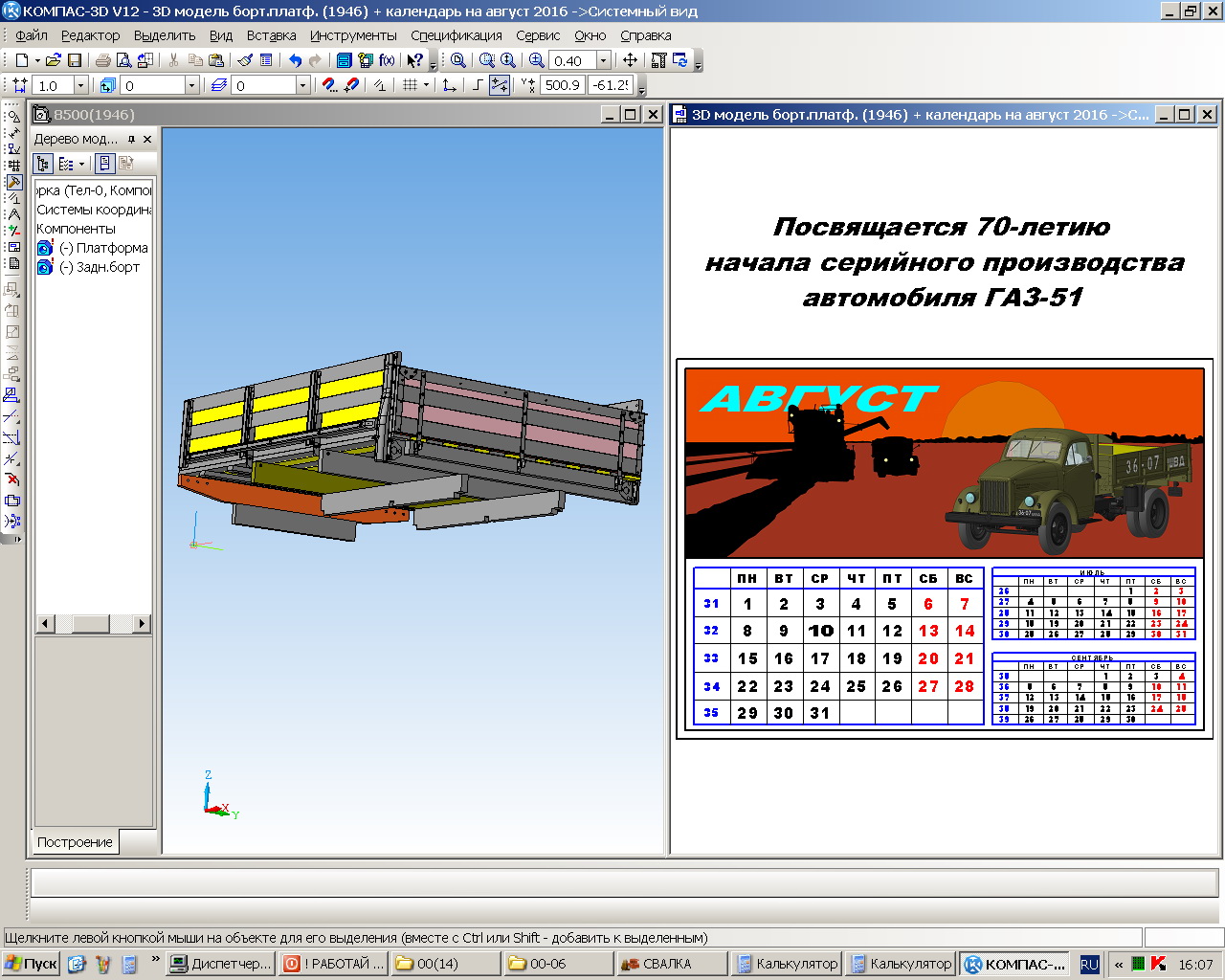Open the grid options dropdown arrow
The height and width of the screenshot is (980, 1225).
[x=426, y=85]
